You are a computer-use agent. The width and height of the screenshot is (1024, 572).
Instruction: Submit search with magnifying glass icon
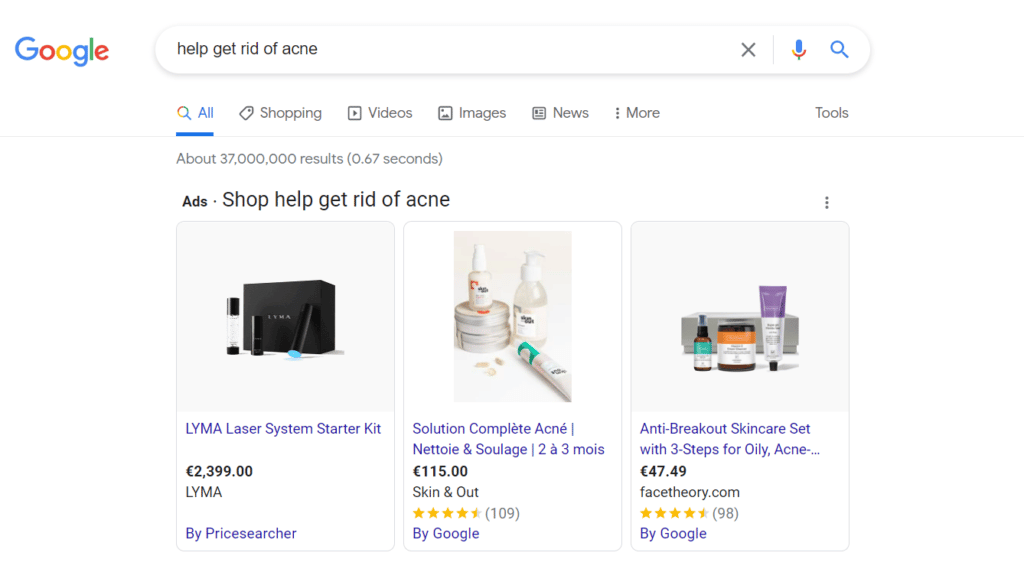click(839, 50)
